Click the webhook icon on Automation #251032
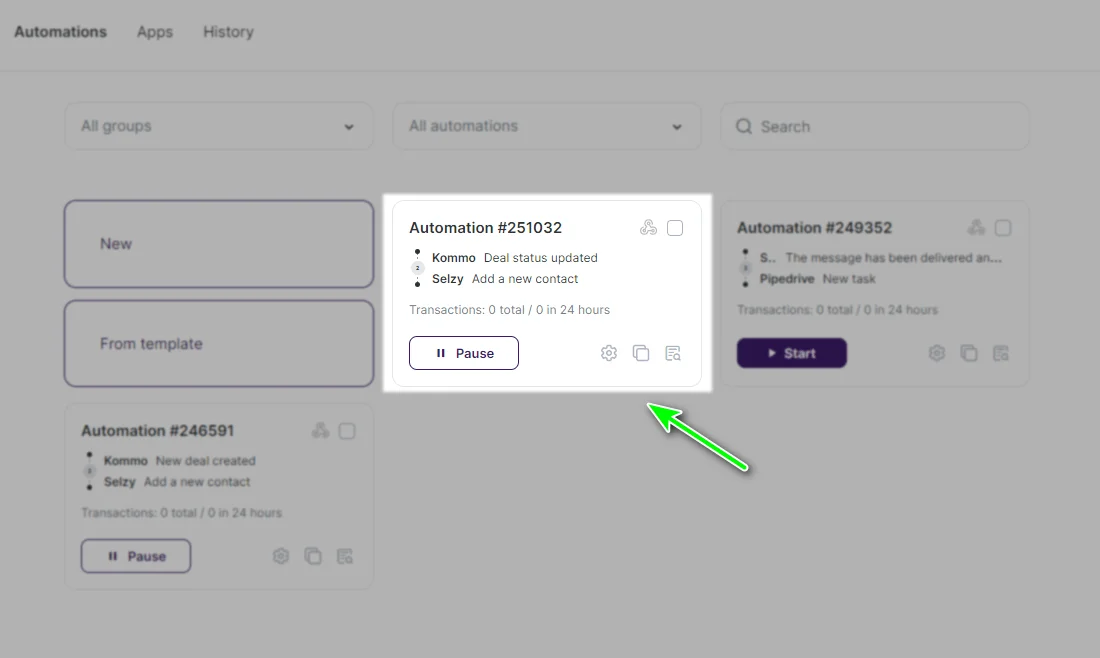This screenshot has width=1100, height=658. pyautogui.click(x=650, y=227)
